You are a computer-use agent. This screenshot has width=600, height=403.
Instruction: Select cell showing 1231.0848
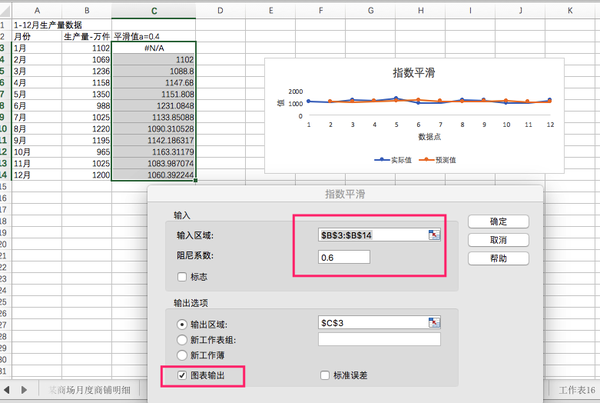tap(154, 106)
